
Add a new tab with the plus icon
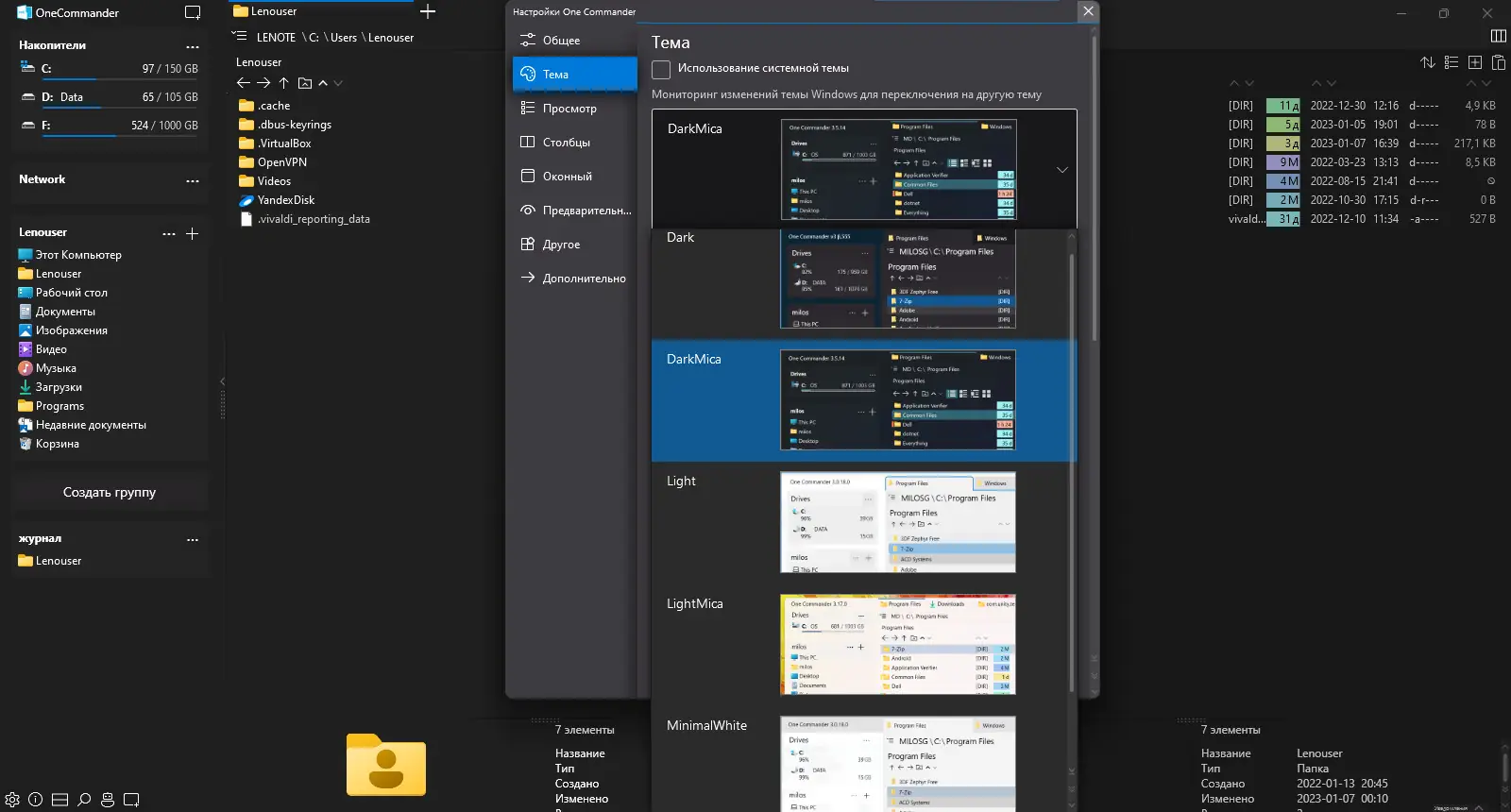pos(428,11)
